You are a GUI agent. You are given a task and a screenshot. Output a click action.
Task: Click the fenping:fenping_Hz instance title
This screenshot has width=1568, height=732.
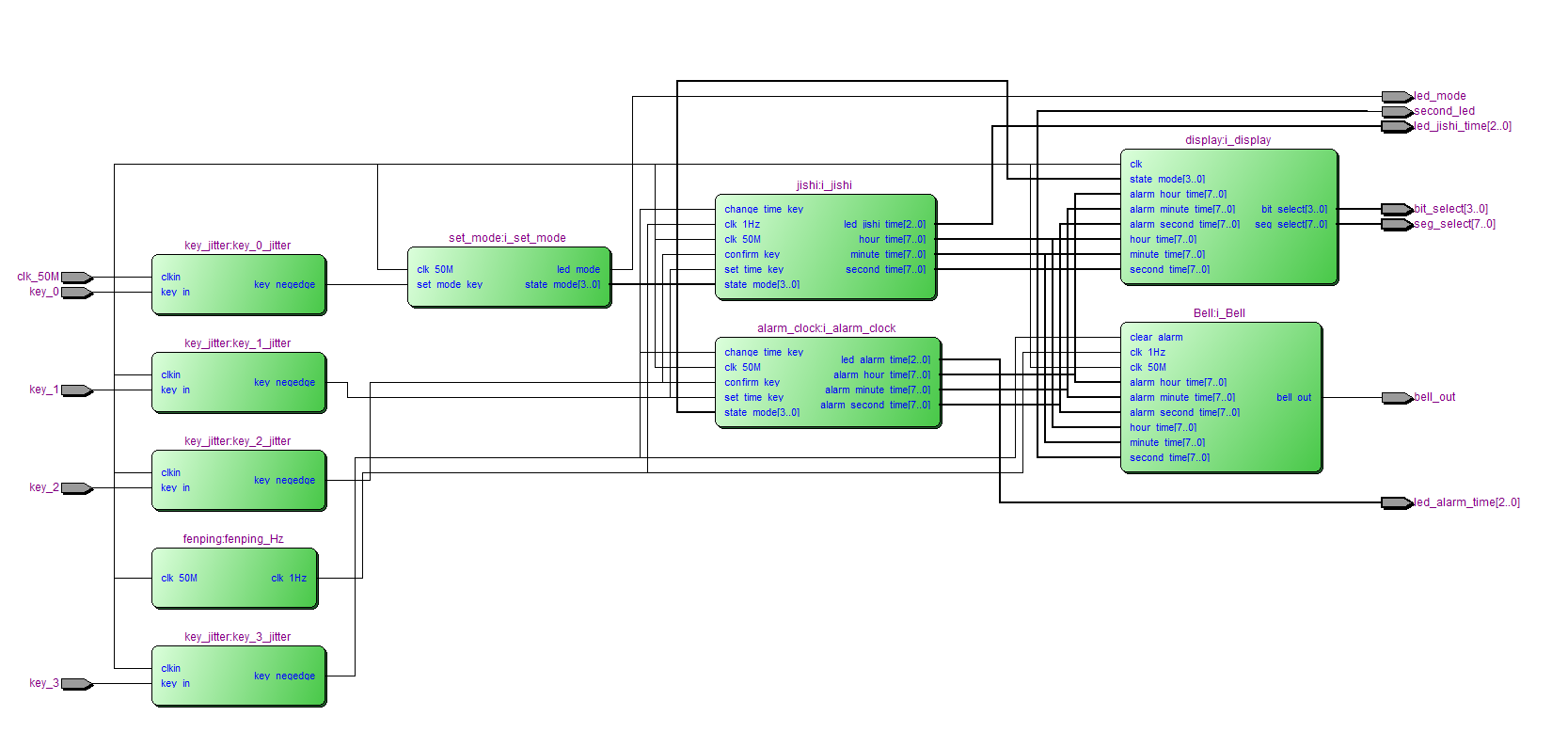click(x=233, y=539)
